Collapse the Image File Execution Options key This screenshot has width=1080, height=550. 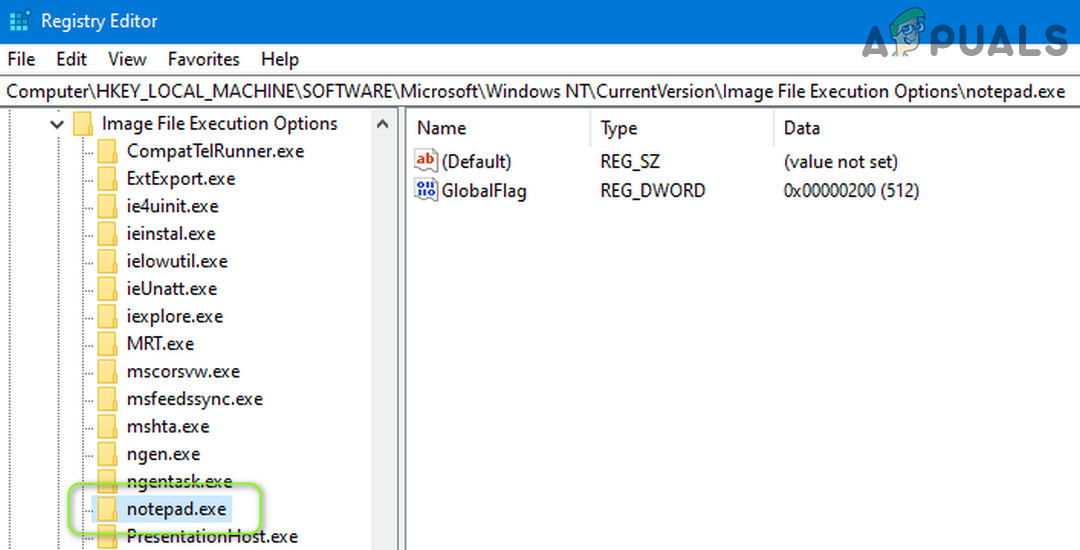click(x=57, y=124)
